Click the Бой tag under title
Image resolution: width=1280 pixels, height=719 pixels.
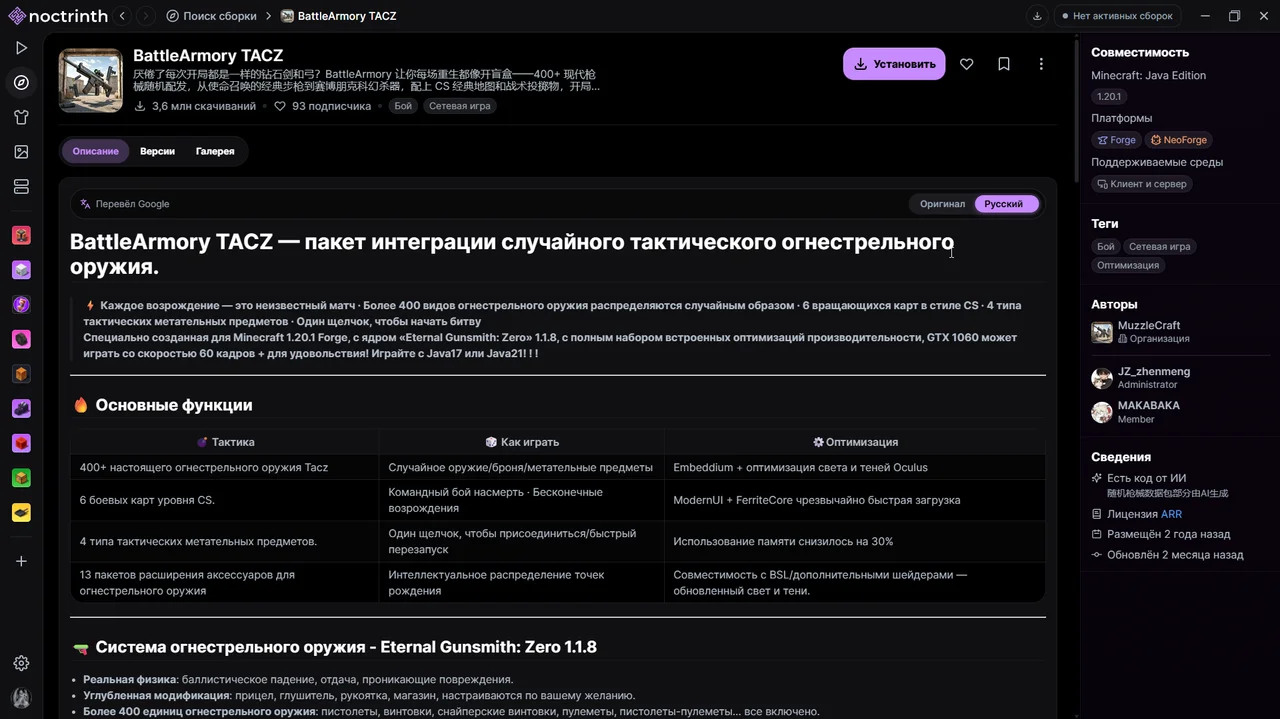coord(403,106)
